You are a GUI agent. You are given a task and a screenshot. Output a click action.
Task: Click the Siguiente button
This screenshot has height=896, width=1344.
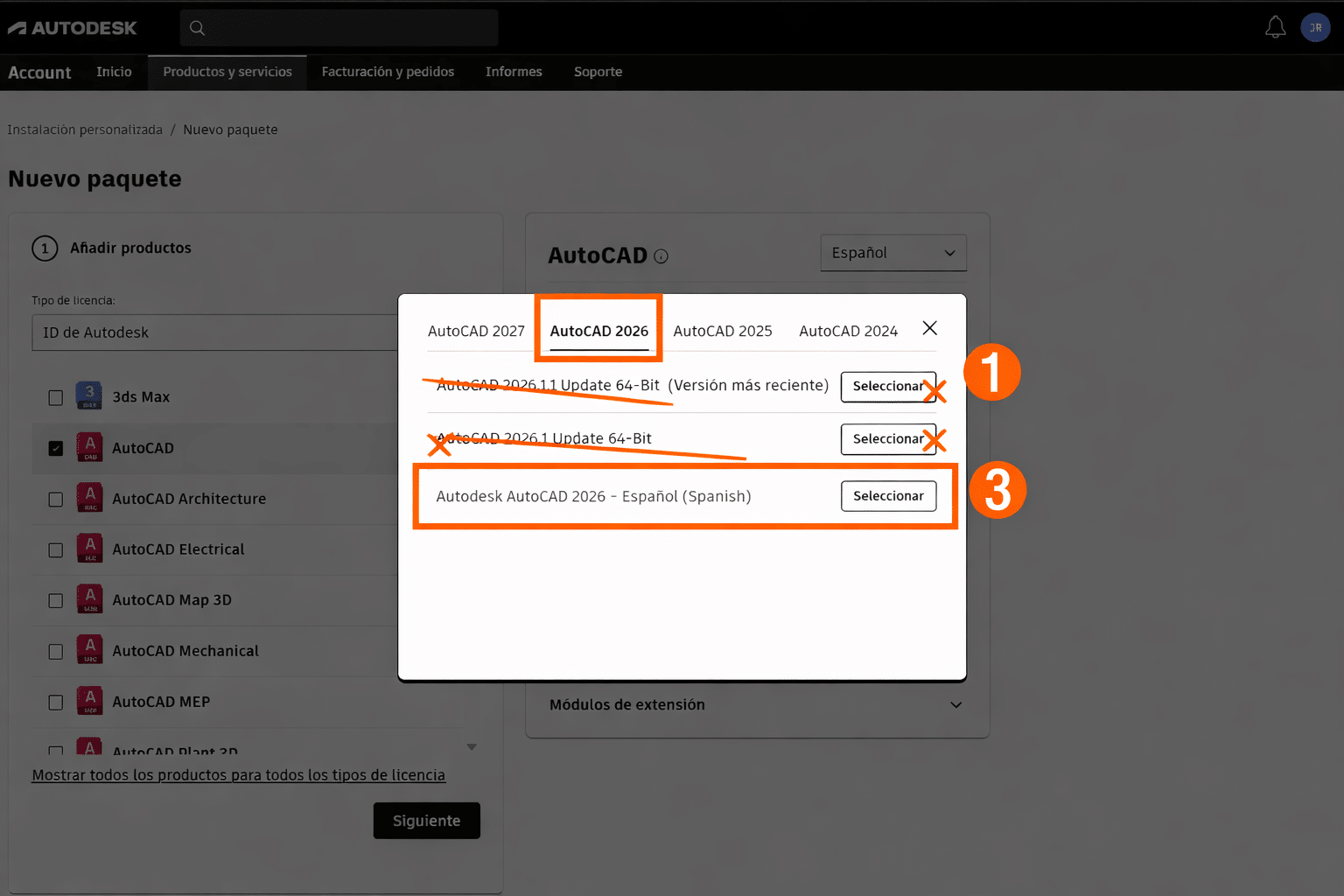[426, 821]
